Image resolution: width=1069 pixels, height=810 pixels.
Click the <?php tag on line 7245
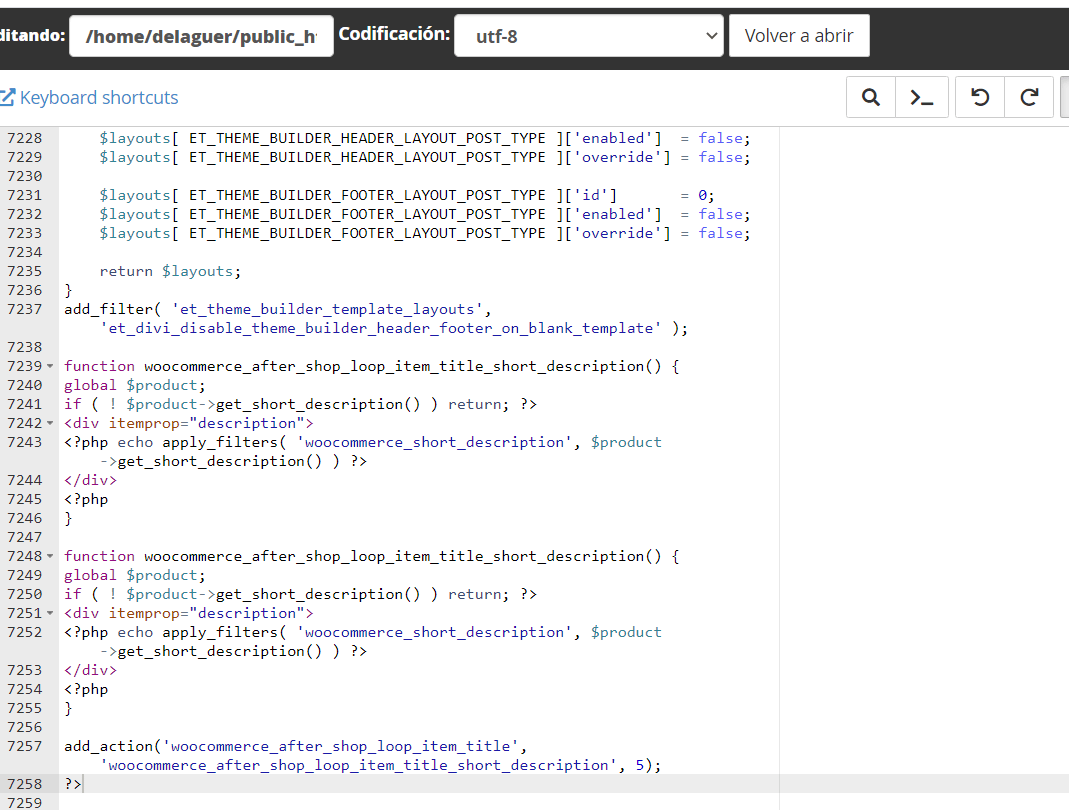[86, 500]
